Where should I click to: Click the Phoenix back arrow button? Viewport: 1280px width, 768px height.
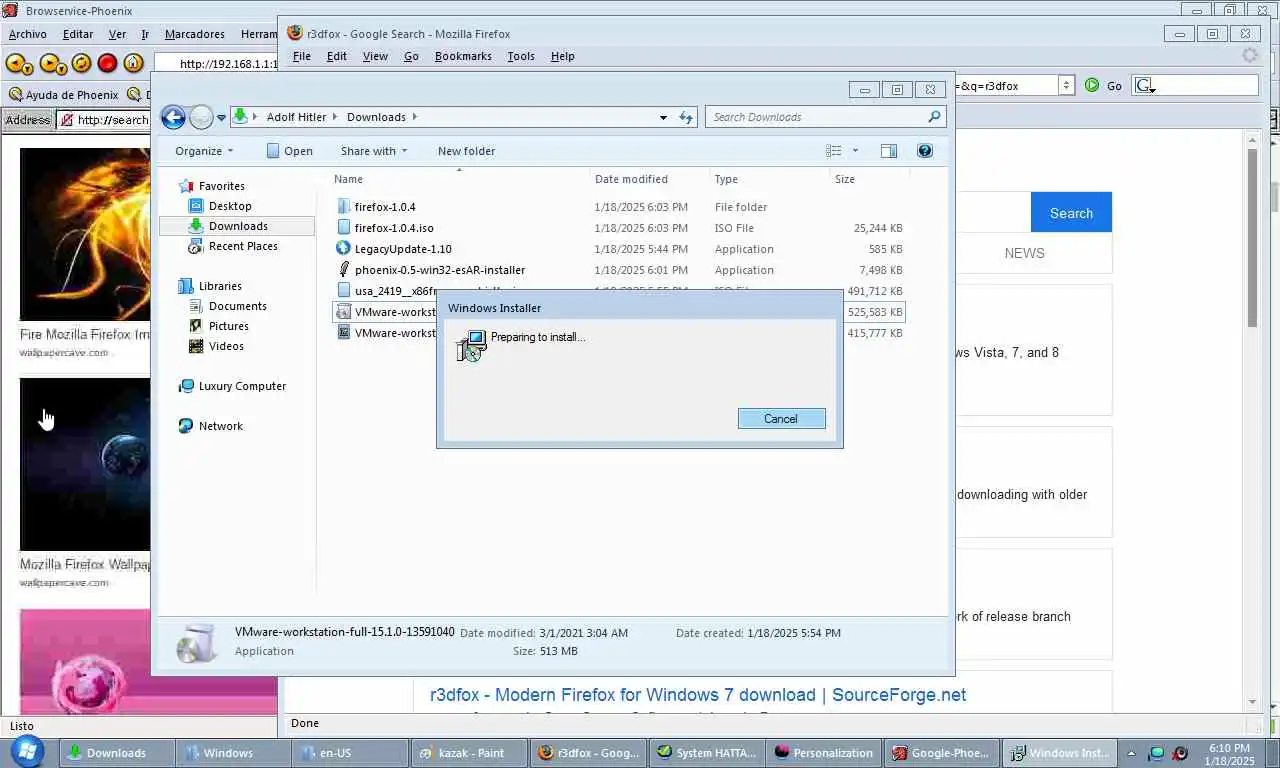pos(19,63)
